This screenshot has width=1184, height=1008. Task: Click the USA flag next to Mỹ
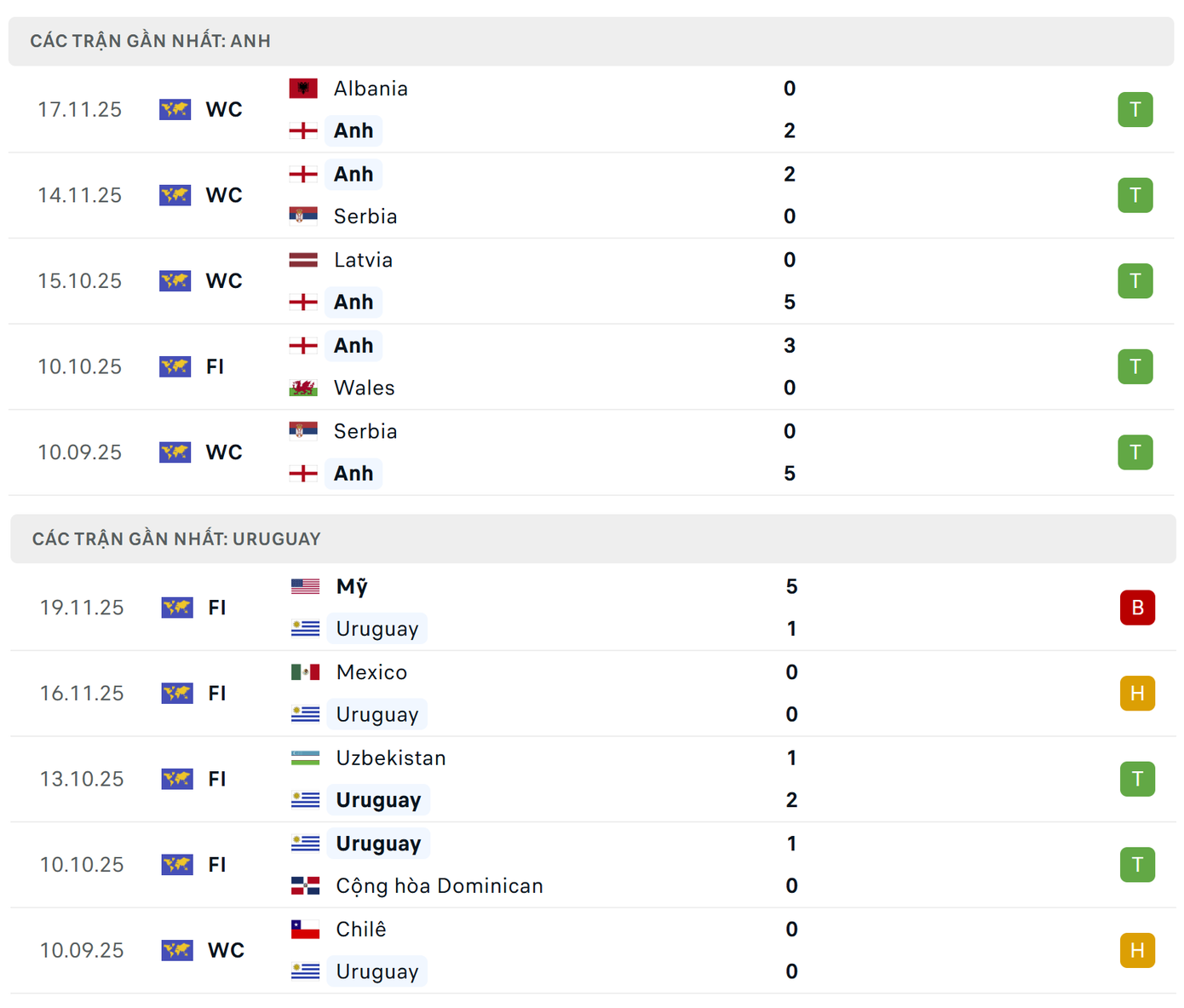click(303, 586)
